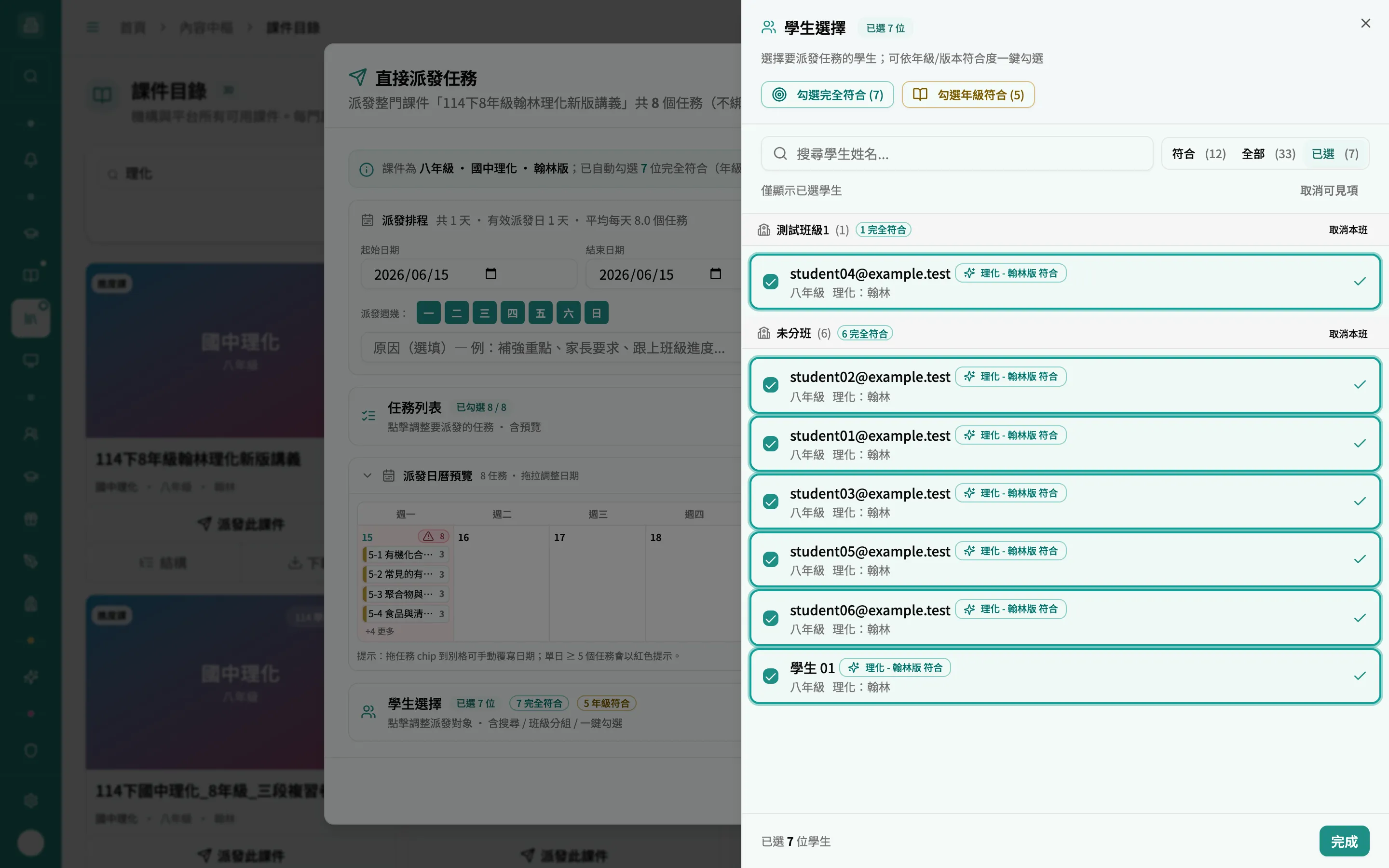Click the users icon next to 學生選擇 panel title
This screenshot has width=1389, height=868.
(x=769, y=27)
